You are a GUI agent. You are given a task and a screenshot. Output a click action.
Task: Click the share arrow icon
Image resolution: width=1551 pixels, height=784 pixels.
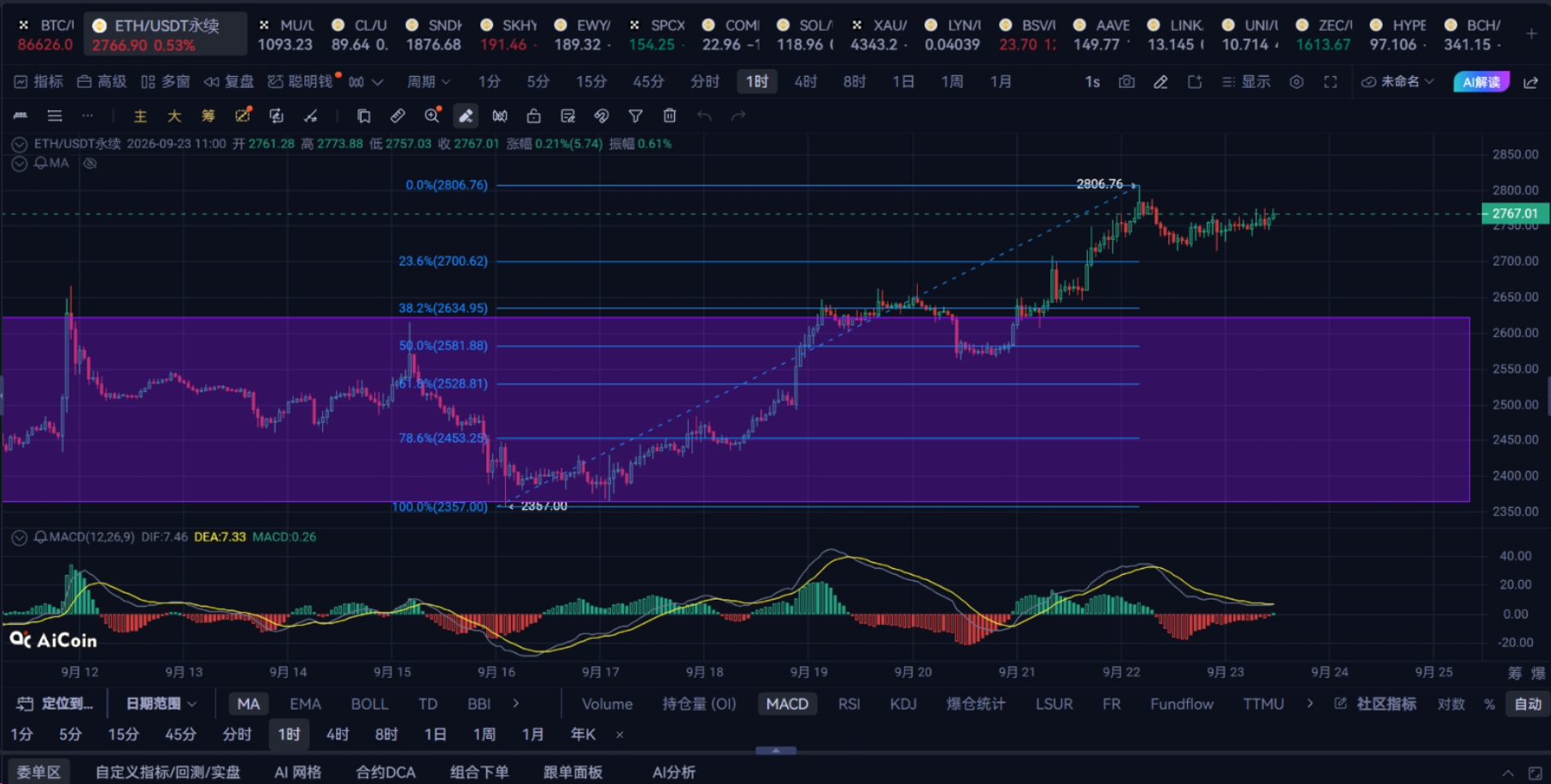(1530, 82)
